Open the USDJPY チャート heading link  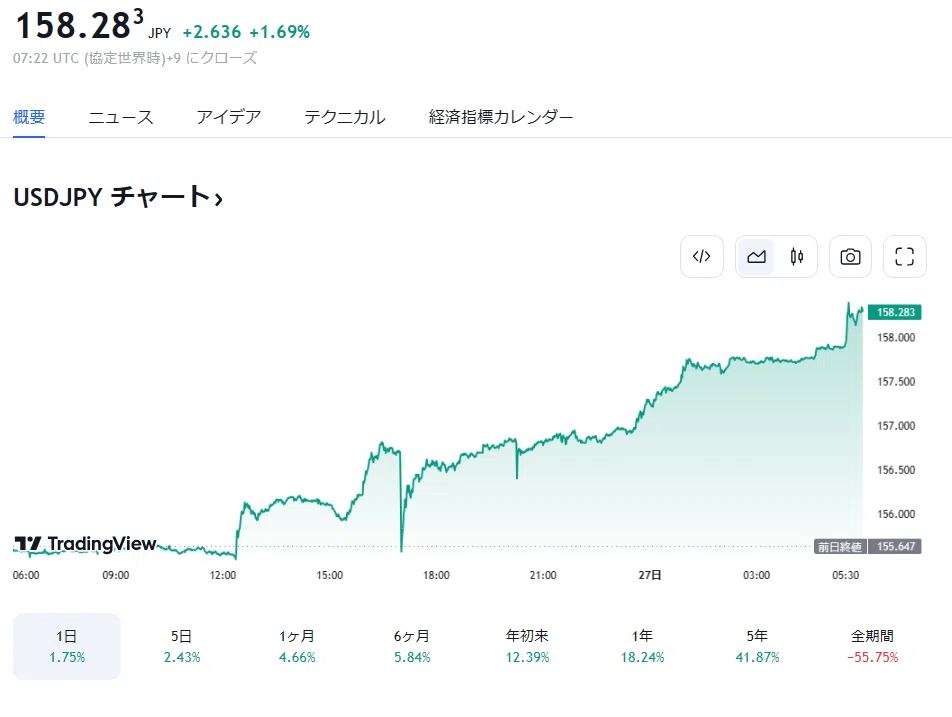tap(118, 197)
